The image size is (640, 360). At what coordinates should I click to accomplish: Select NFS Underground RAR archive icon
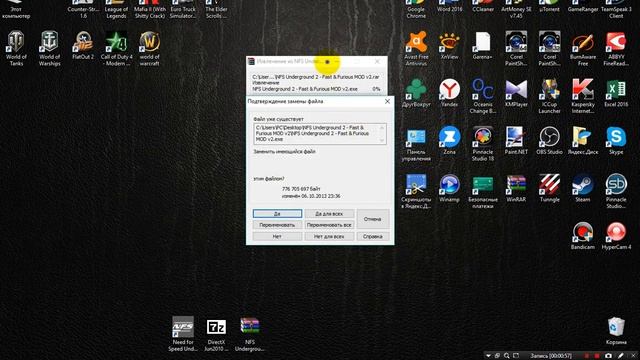(x=249, y=334)
